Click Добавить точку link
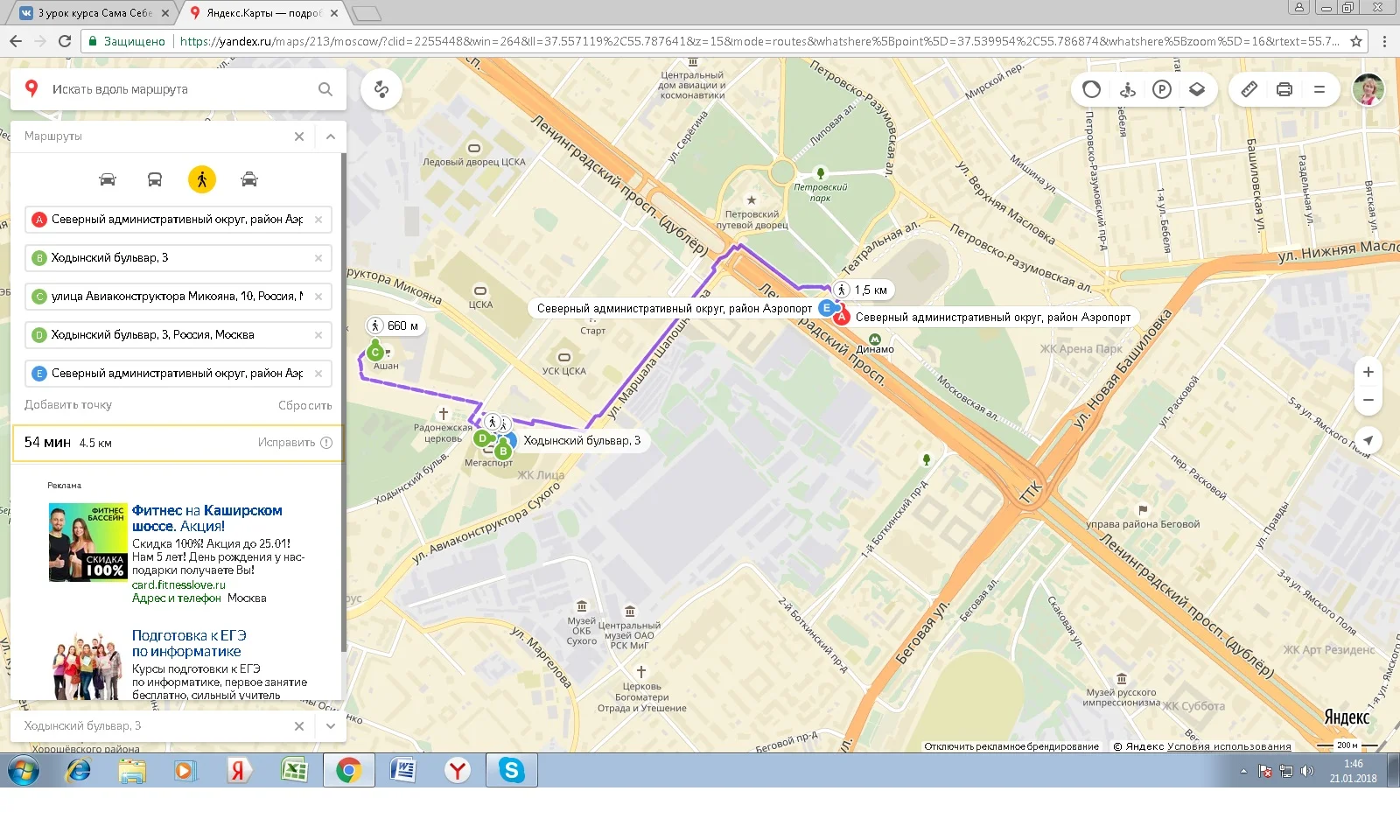This screenshot has width=1400, height=840. (68, 405)
